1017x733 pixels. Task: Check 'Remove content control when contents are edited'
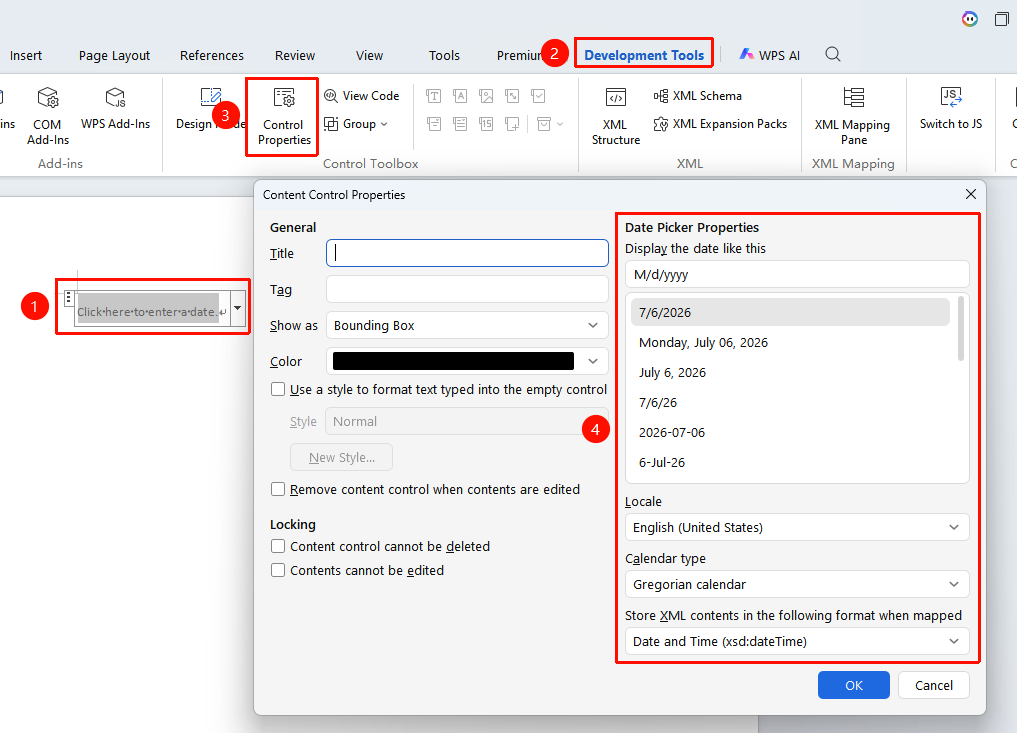click(278, 489)
